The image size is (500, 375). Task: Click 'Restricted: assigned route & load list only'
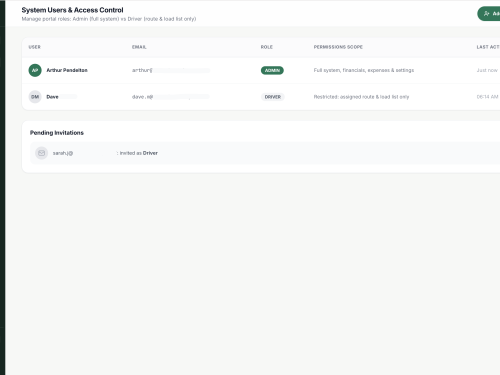pyautogui.click(x=361, y=97)
